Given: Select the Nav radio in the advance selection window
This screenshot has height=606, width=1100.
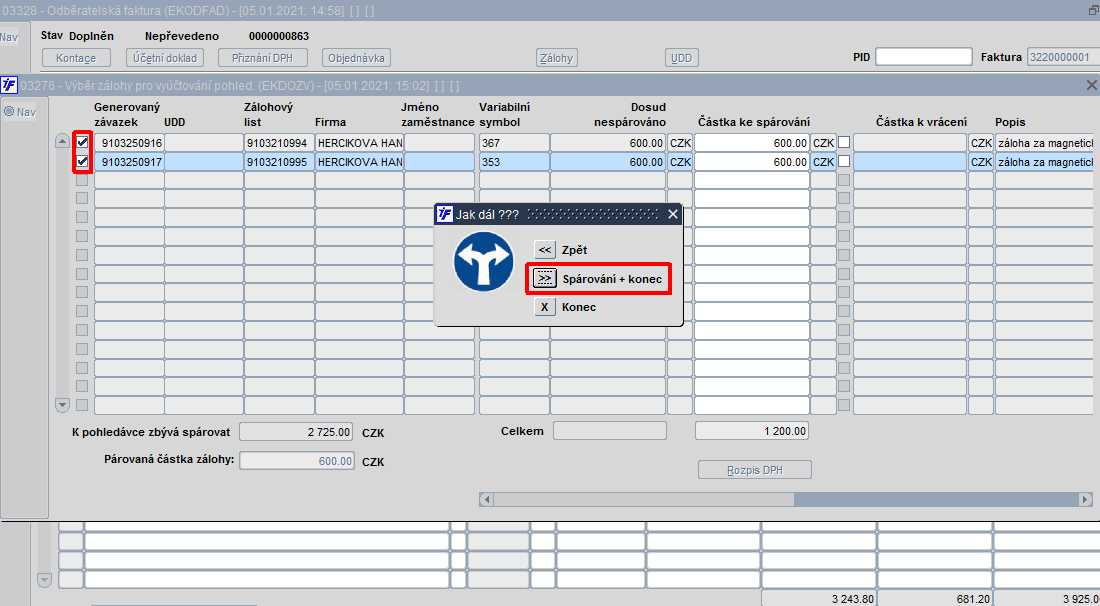Looking at the screenshot, I should (9, 111).
